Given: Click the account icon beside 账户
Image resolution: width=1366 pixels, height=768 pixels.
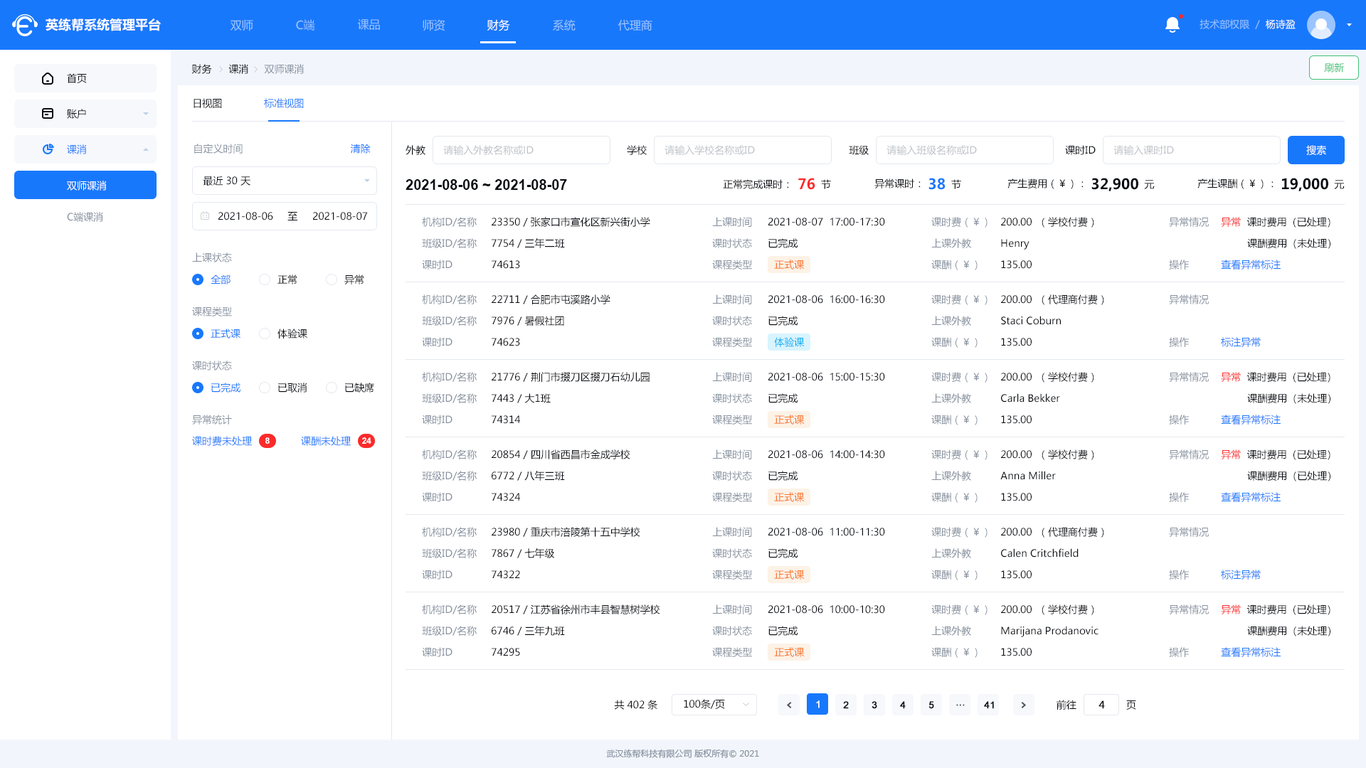Looking at the screenshot, I should 47,114.
